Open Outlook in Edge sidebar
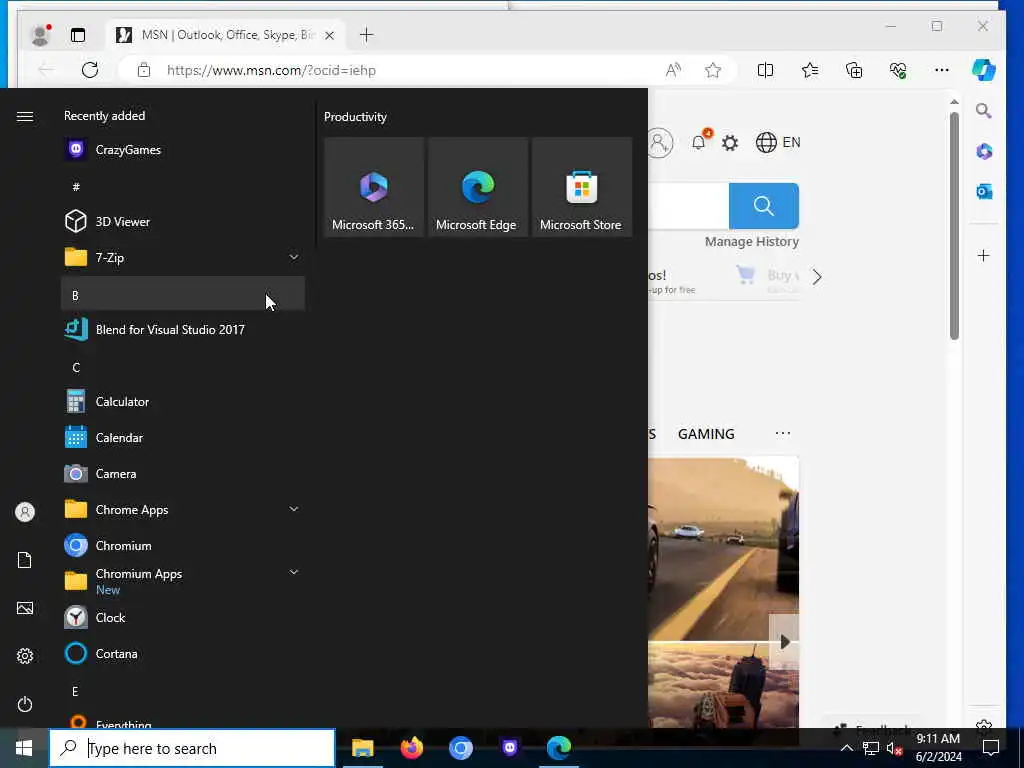 tap(984, 191)
